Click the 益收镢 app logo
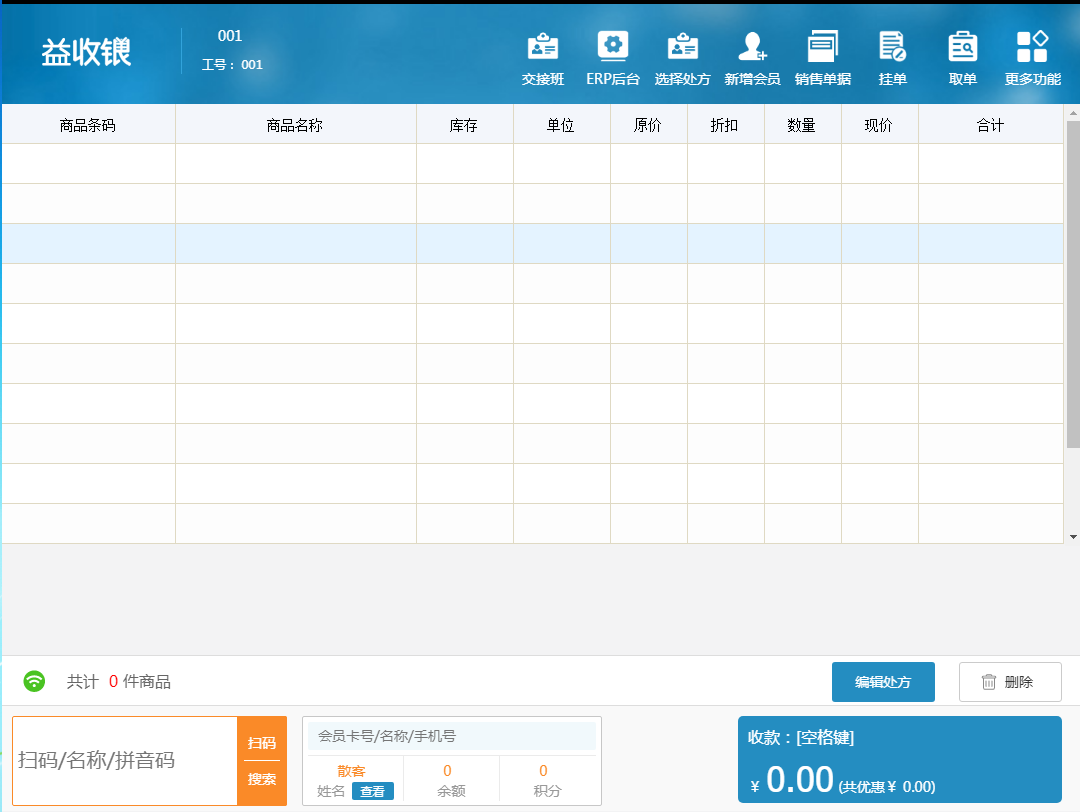The image size is (1080, 812). pyautogui.click(x=86, y=53)
